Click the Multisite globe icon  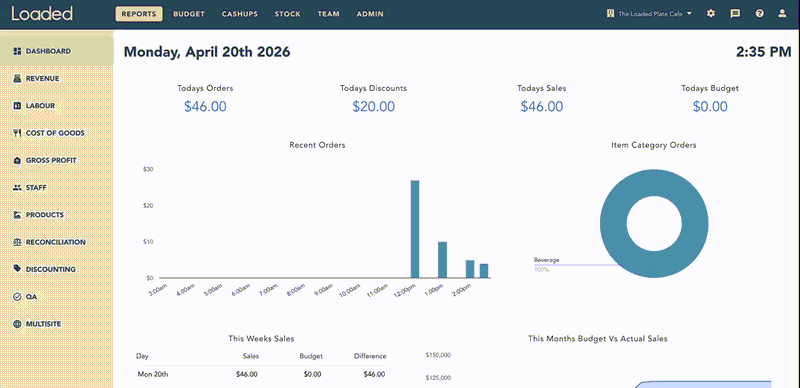[x=17, y=324]
